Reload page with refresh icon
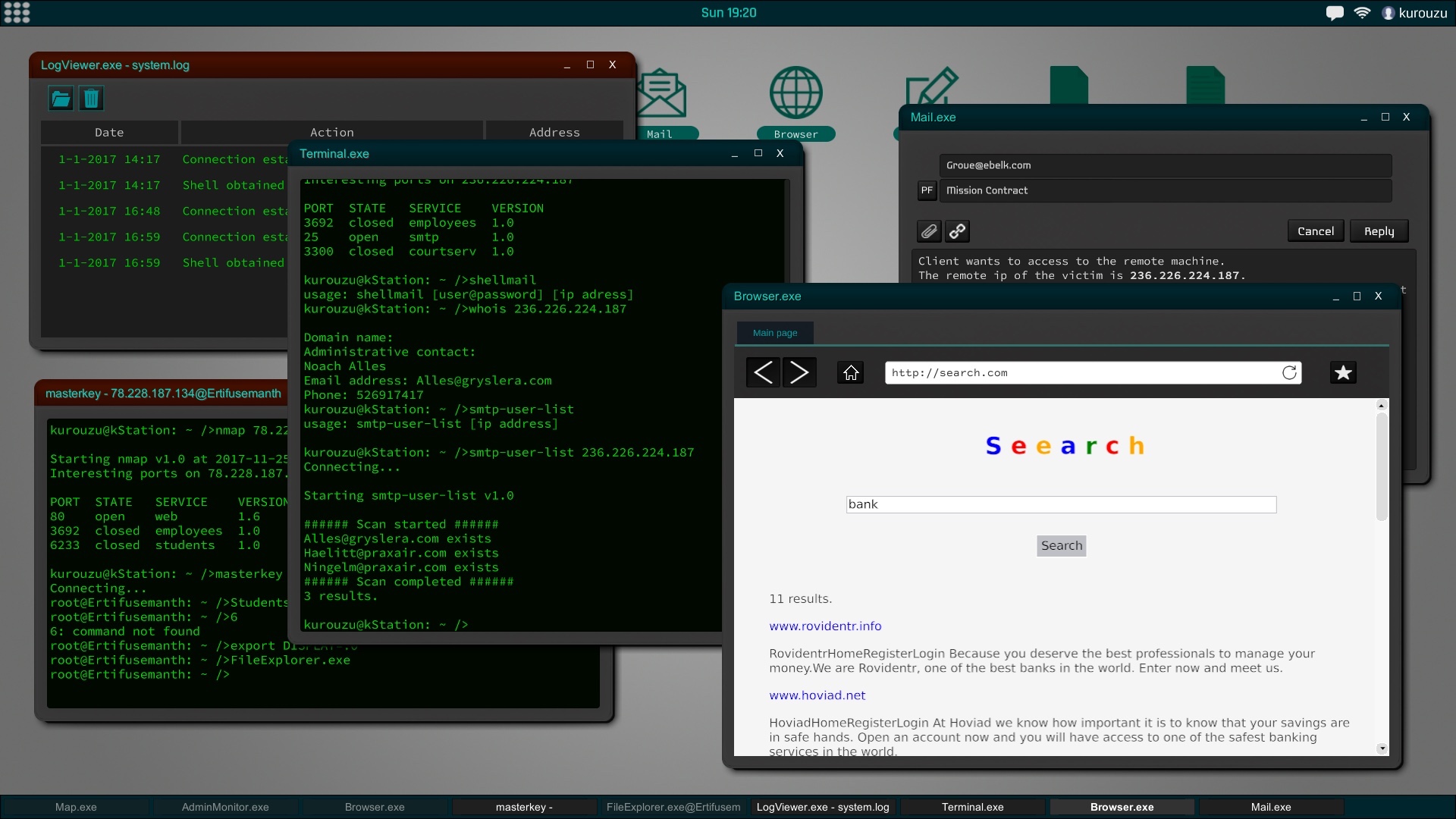This screenshot has height=819, width=1456. pos(1289,372)
